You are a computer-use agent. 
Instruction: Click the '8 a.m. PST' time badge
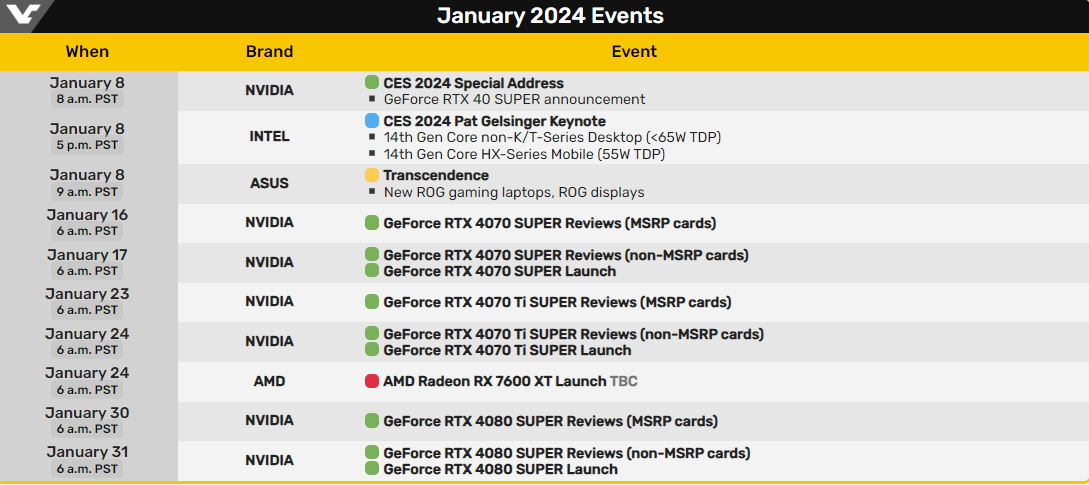click(88, 99)
